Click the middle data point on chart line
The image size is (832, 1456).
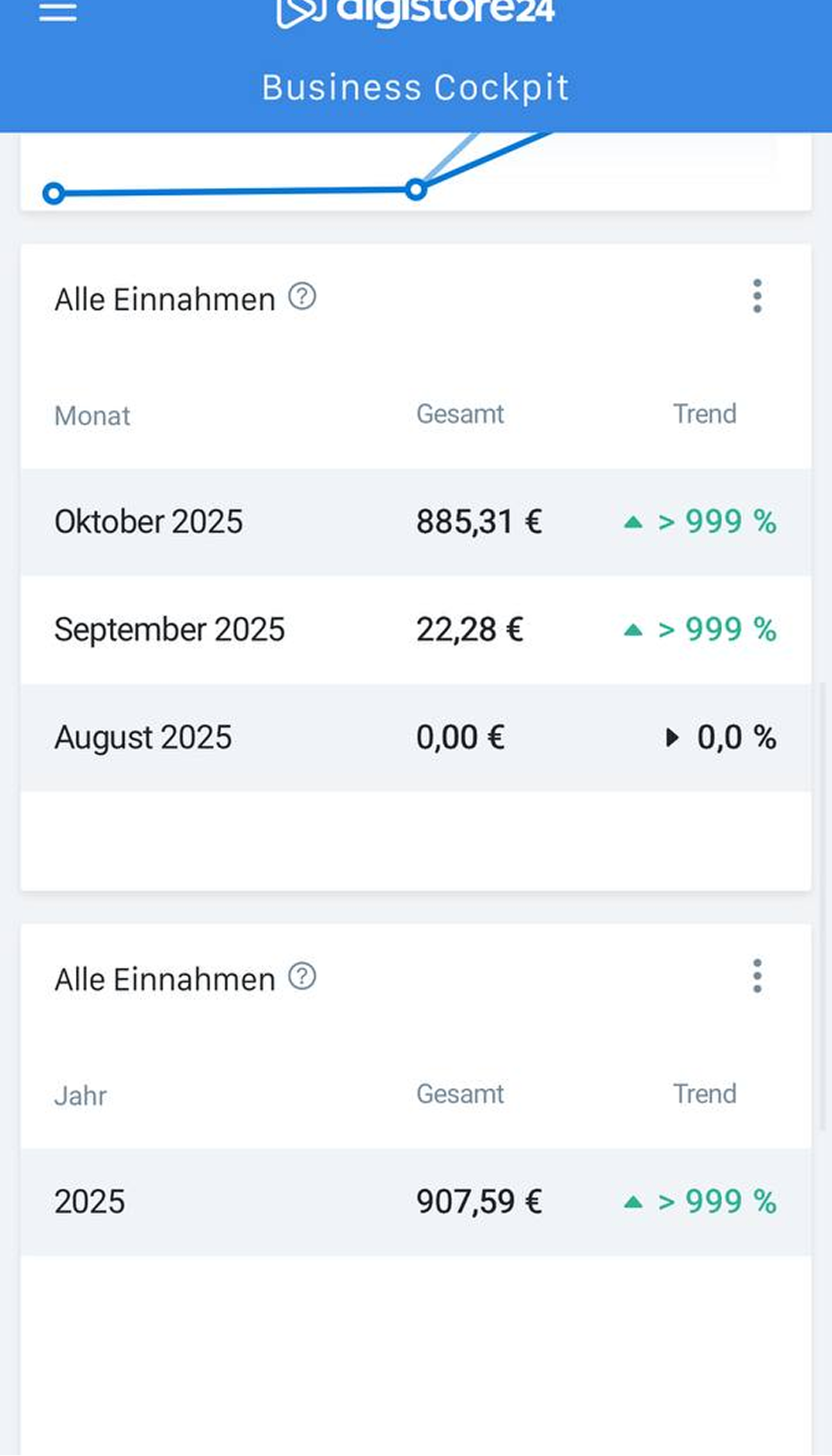[x=416, y=189]
